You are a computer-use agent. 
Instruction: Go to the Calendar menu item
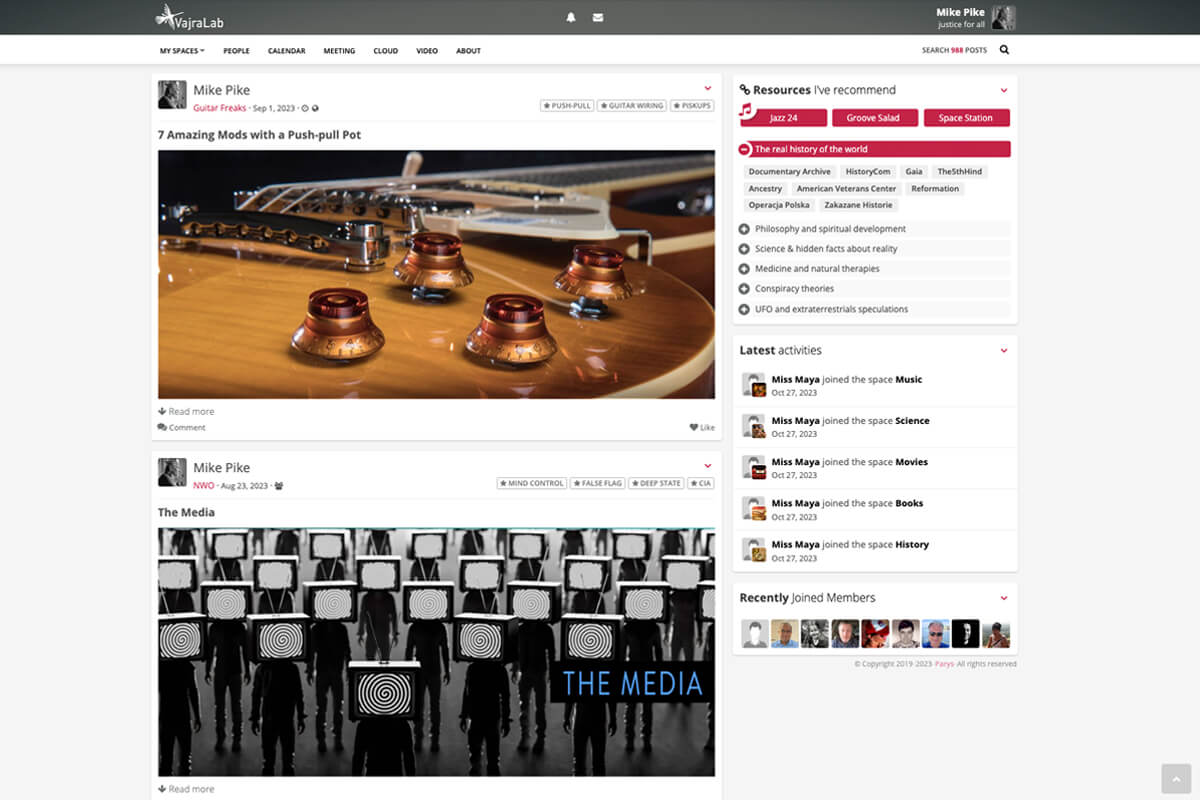(x=286, y=51)
